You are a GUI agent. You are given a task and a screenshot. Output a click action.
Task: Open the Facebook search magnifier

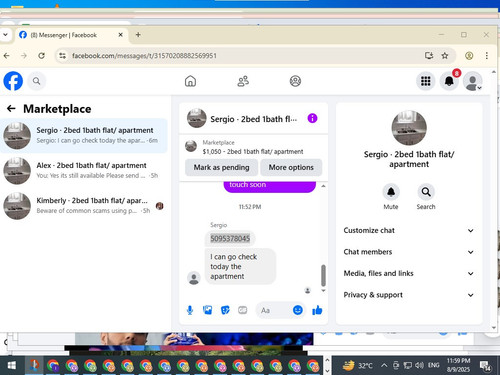(36, 81)
